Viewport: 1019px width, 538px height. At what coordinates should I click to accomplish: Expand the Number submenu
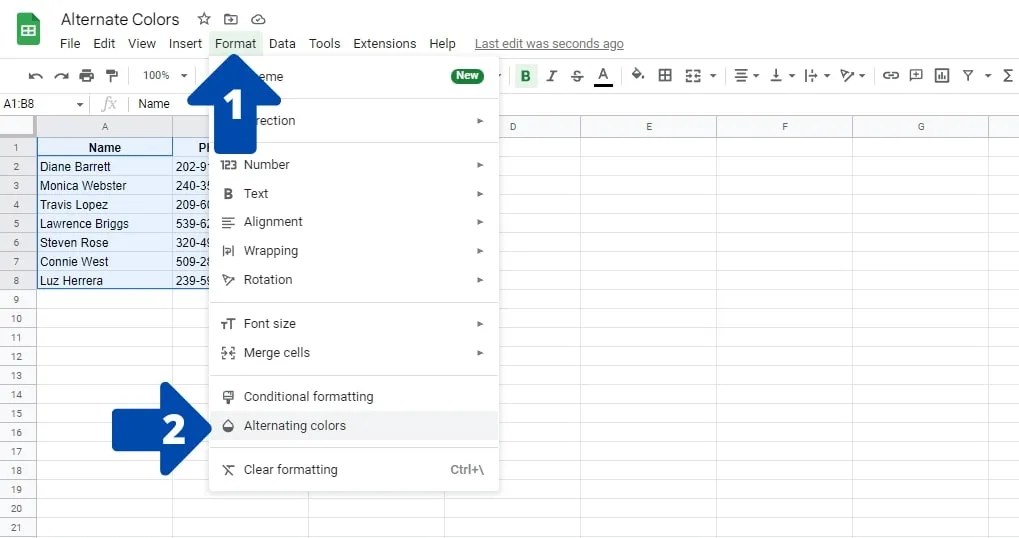coord(354,165)
